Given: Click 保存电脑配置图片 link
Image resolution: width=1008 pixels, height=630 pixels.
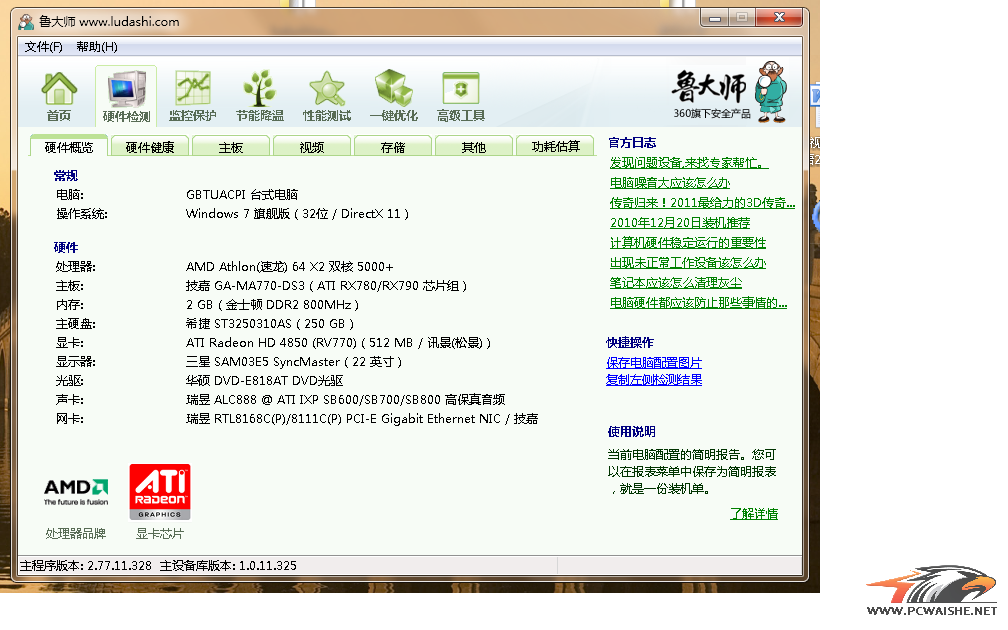Looking at the screenshot, I should (x=654, y=363).
